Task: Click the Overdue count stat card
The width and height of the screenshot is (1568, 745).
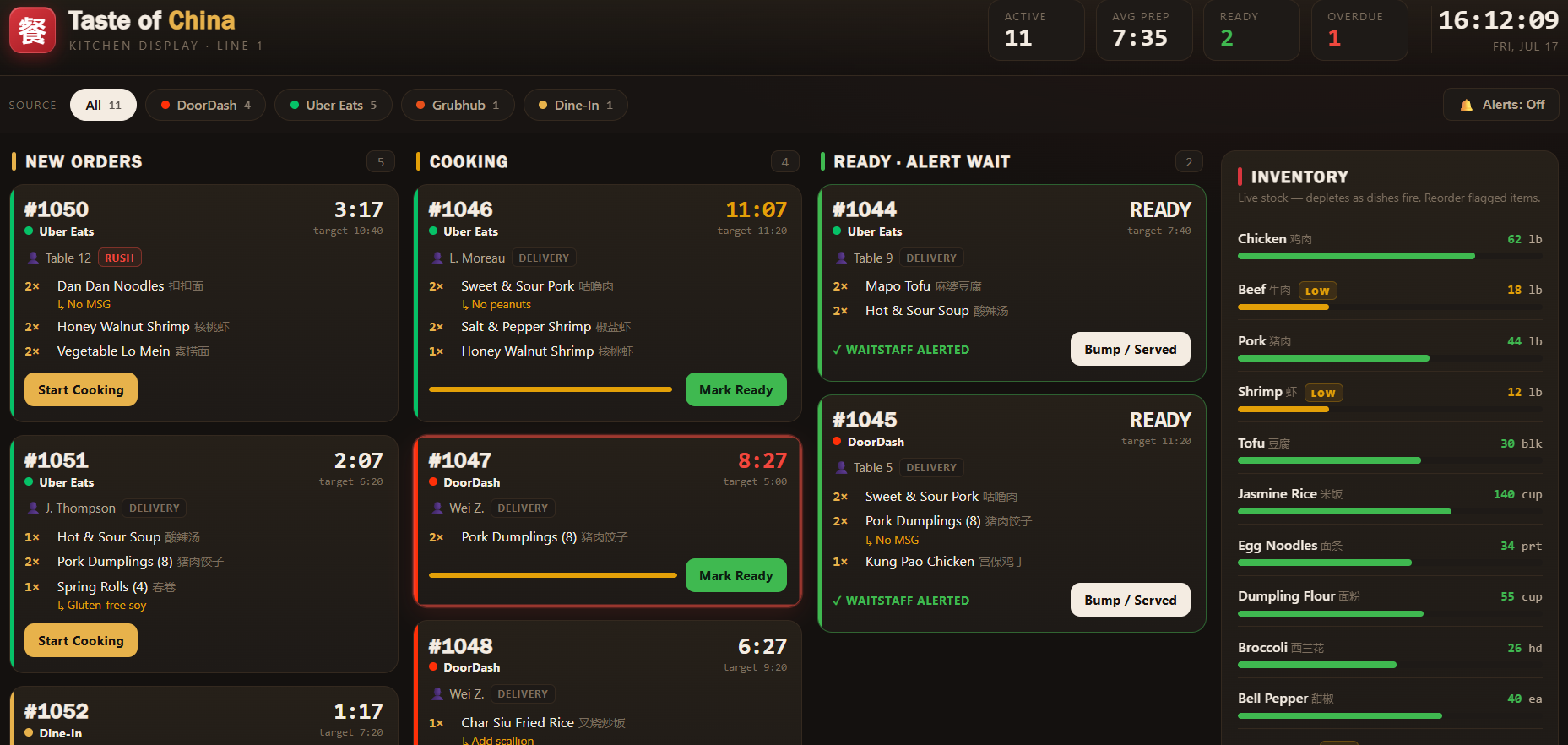Action: 1359,30
